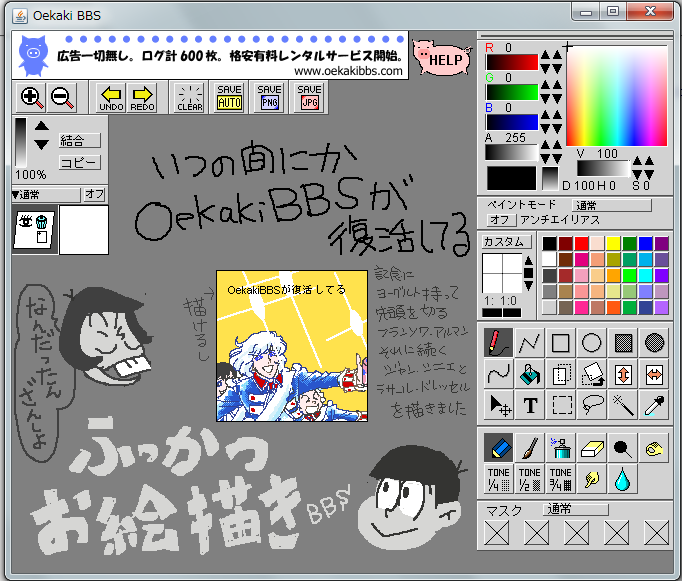Click the SAVE AUTO icon
682x581 pixels.
pyautogui.click(x=229, y=97)
